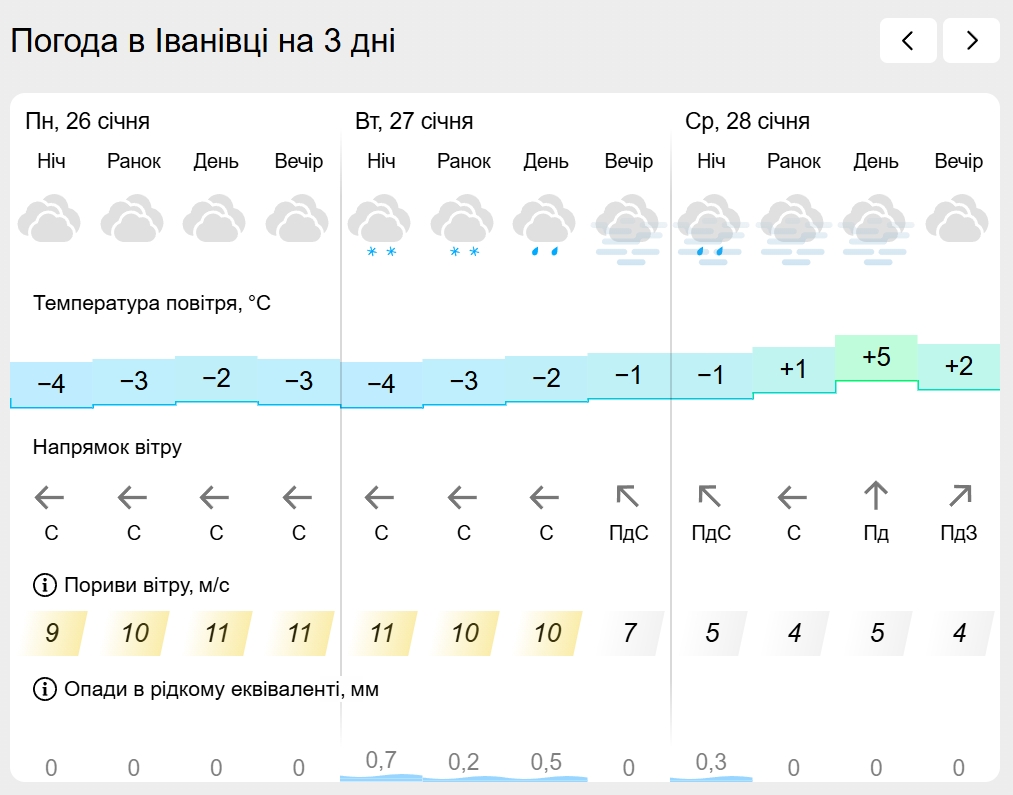Click Wednesday evening cloudy icon
This screenshot has height=795, width=1013.
click(959, 220)
